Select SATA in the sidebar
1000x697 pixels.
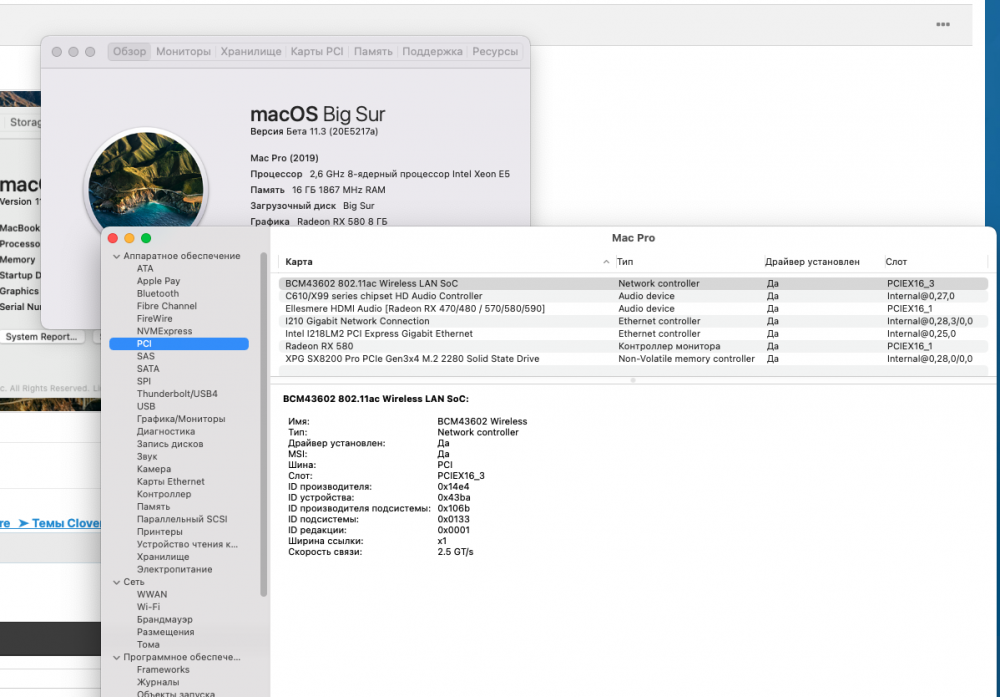click(148, 369)
